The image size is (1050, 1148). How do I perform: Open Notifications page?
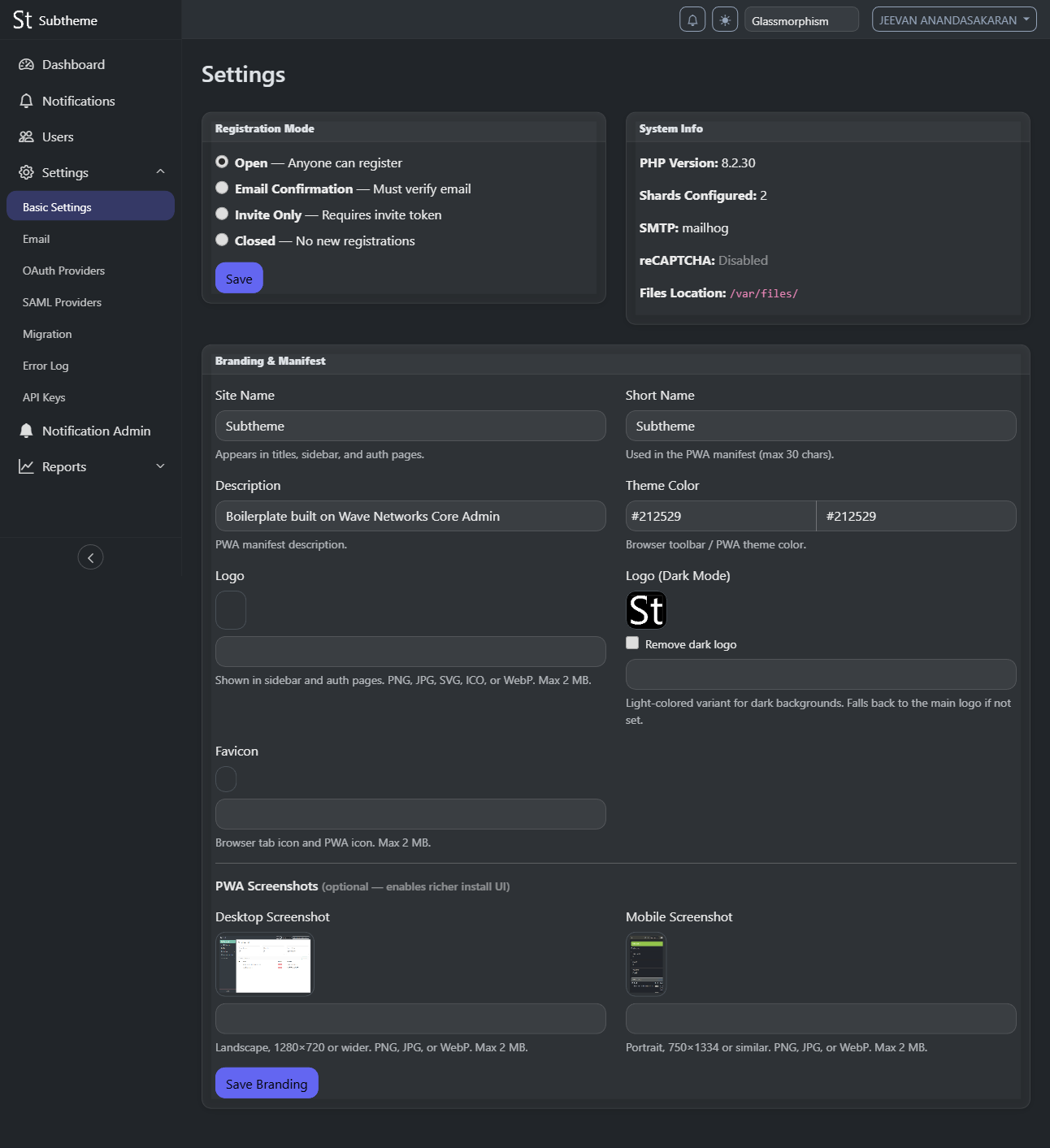pyautogui.click(x=90, y=101)
